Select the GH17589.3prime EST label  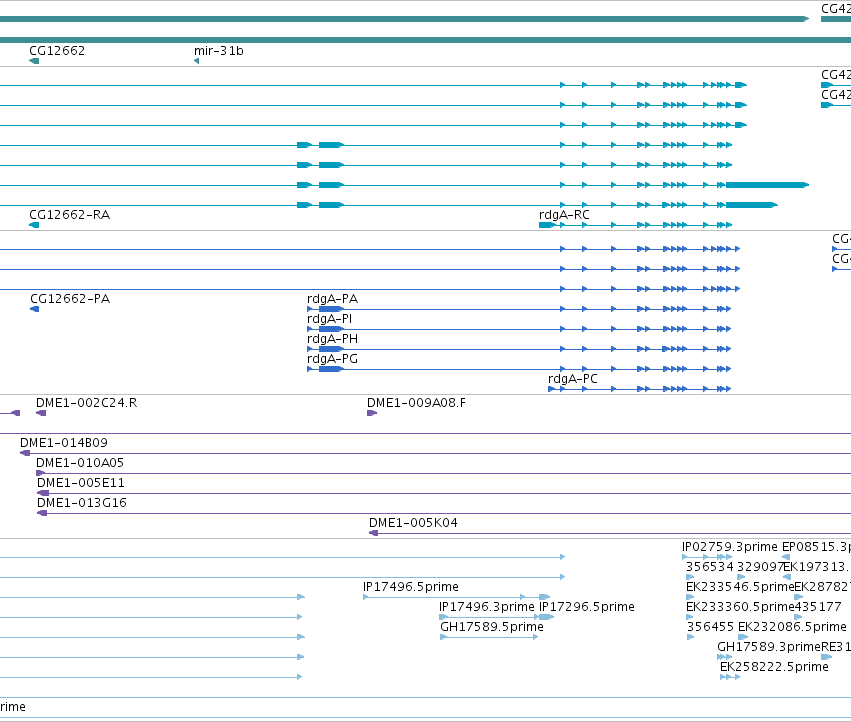pos(769,648)
